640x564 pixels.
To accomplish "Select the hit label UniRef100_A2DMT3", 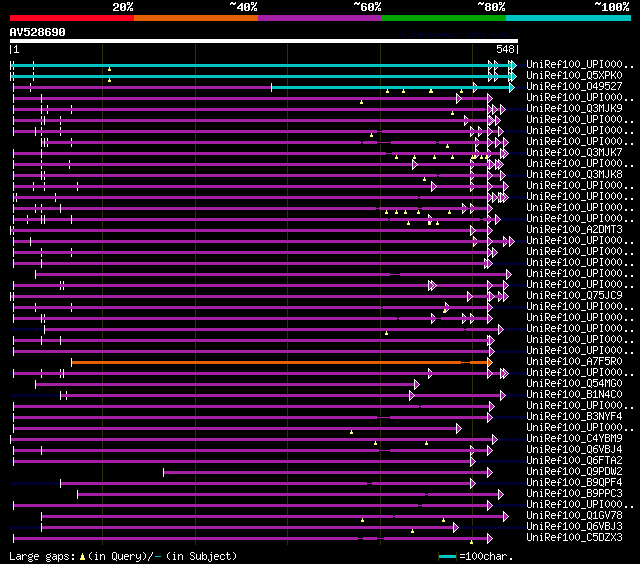I will tap(574, 230).
